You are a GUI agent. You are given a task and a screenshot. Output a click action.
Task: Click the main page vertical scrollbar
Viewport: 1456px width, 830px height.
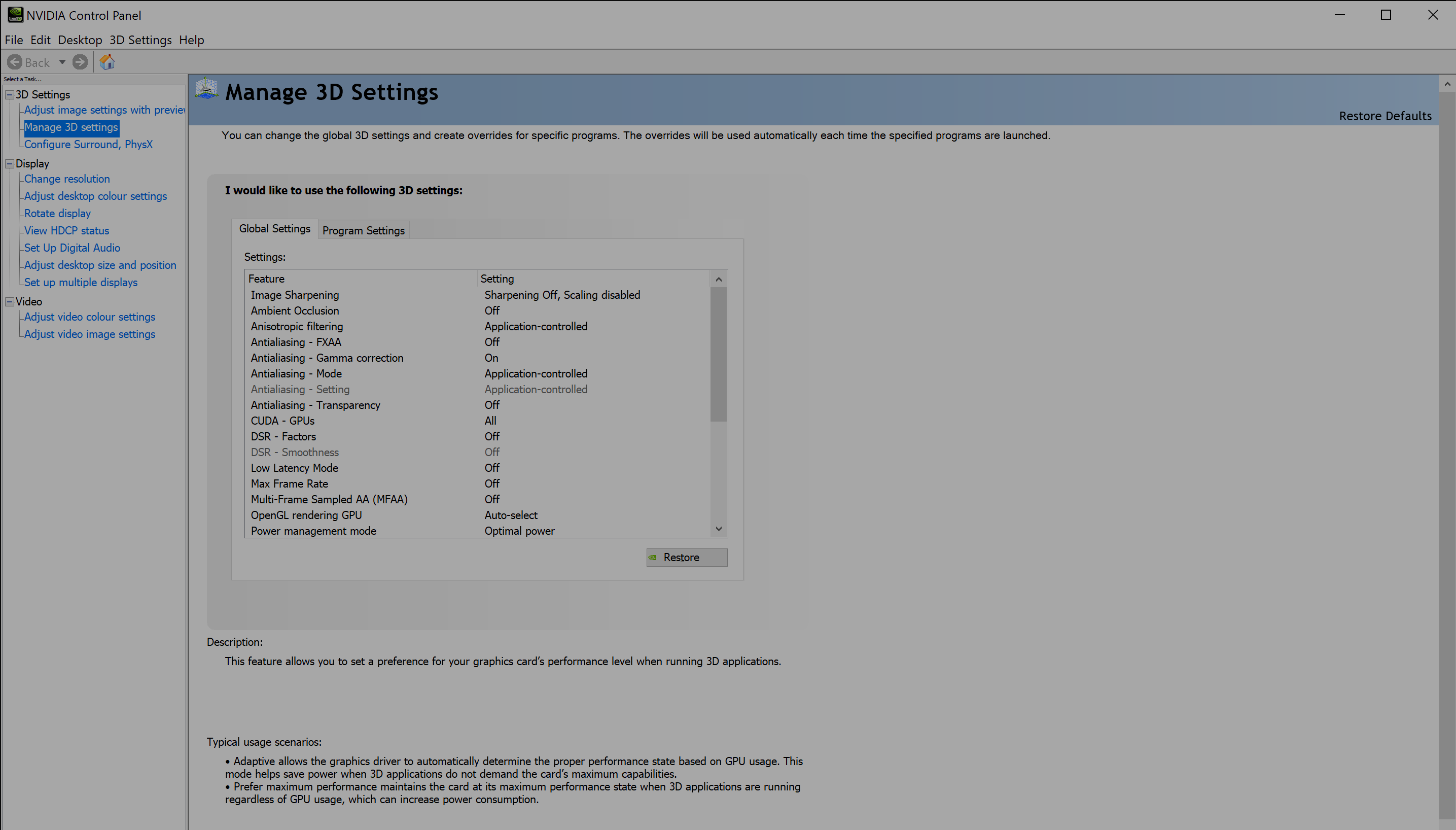(1447, 456)
